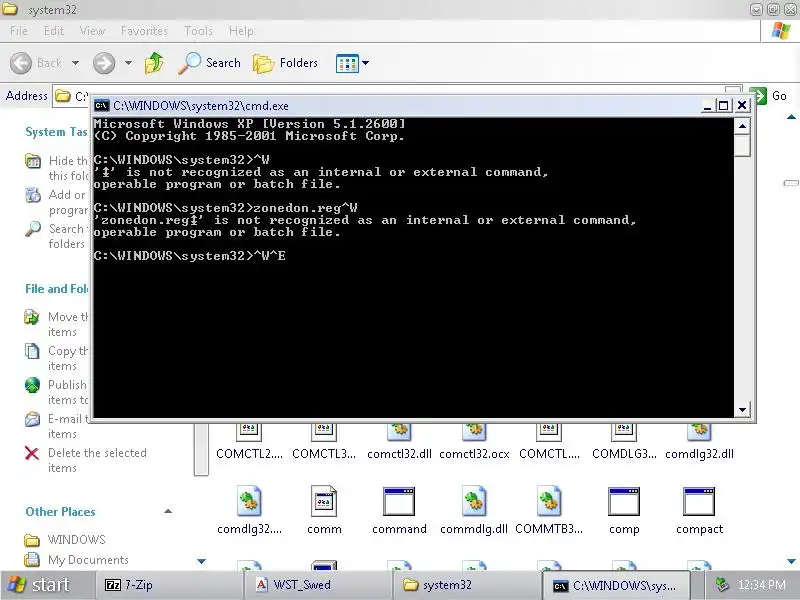The width and height of the screenshot is (800, 600).
Task: Click Hide this folder's contents icon
Action: [x=33, y=161]
